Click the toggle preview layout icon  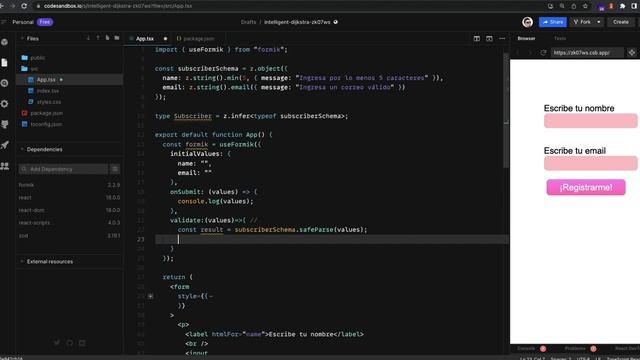(x=489, y=38)
